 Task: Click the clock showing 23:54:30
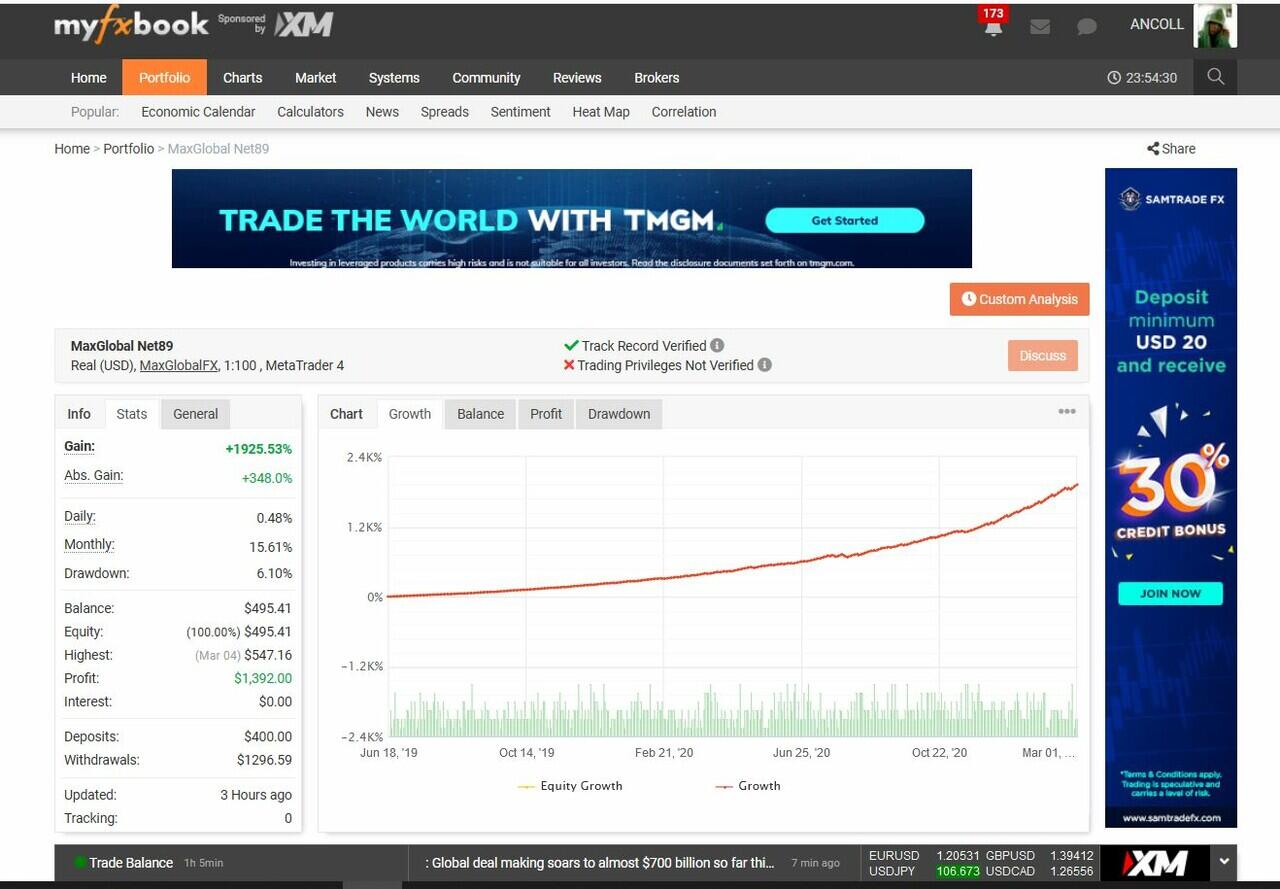(x=1142, y=78)
